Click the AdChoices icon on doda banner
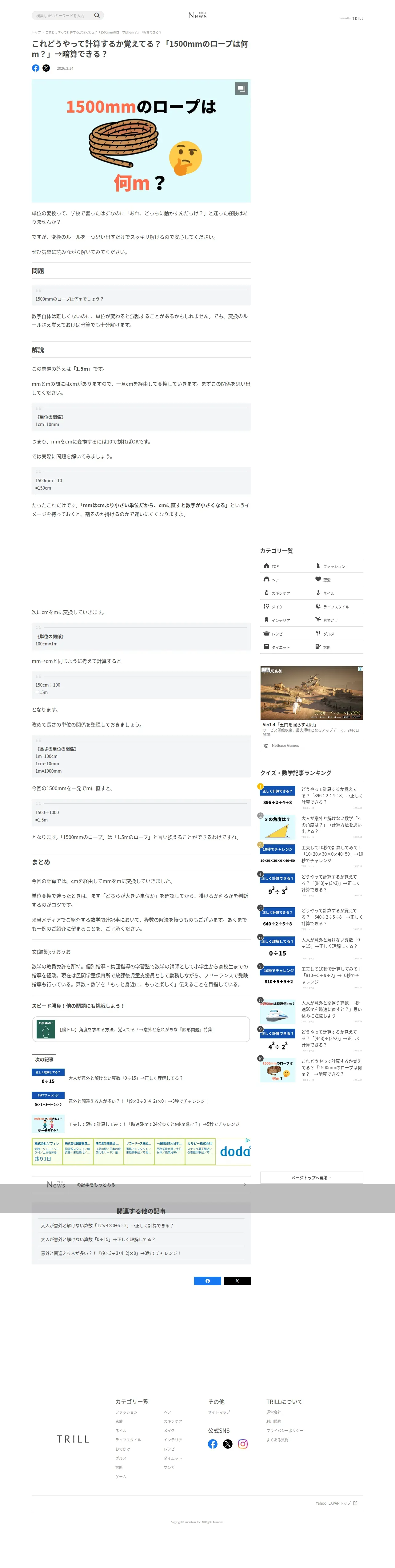The image size is (395, 1568). click(x=247, y=1140)
